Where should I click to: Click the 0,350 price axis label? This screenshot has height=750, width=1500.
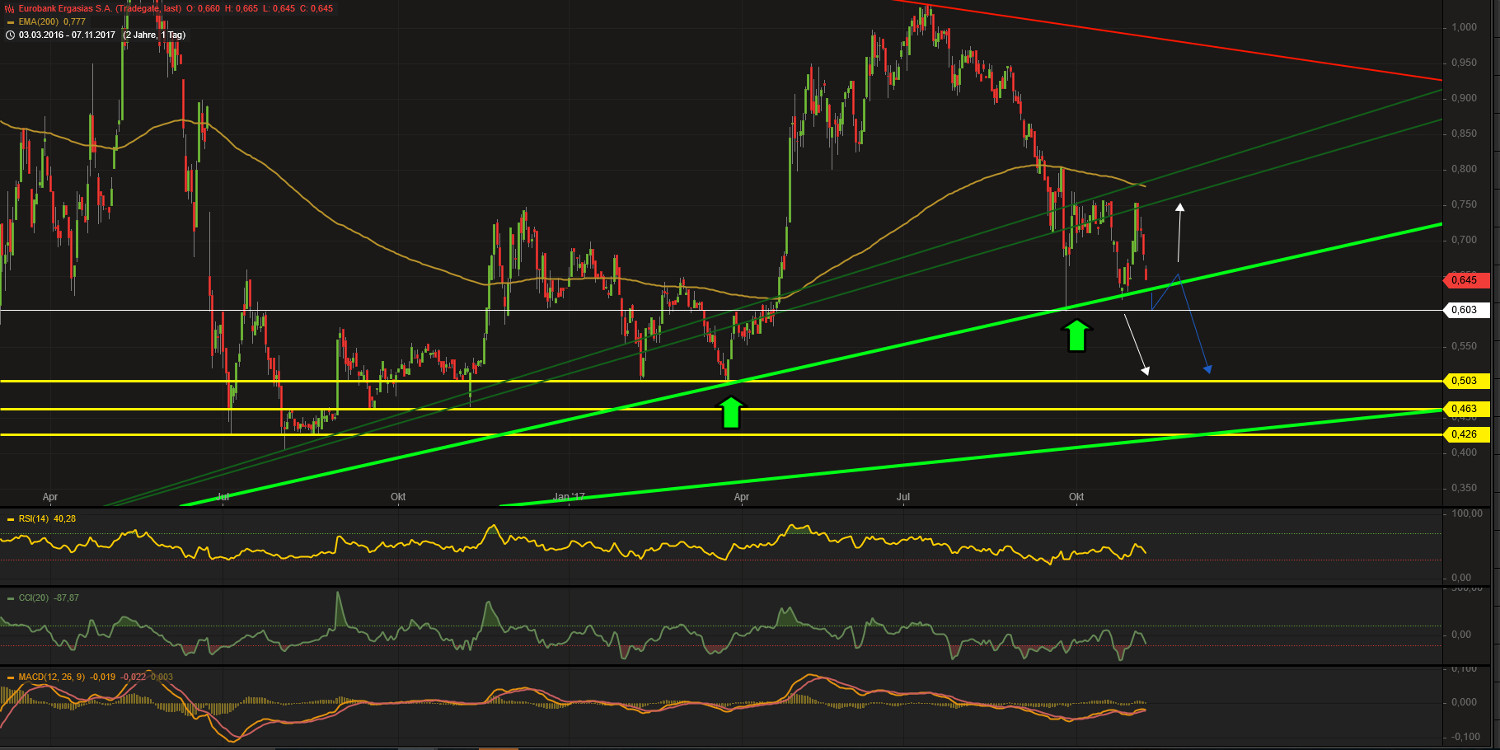coord(1463,488)
